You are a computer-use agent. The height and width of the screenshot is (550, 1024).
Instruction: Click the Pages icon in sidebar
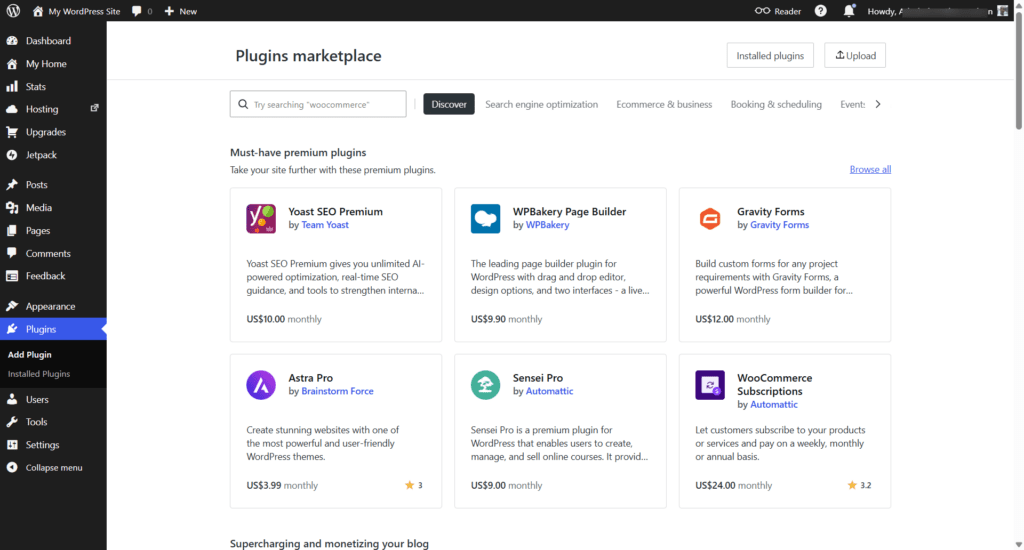point(12,231)
